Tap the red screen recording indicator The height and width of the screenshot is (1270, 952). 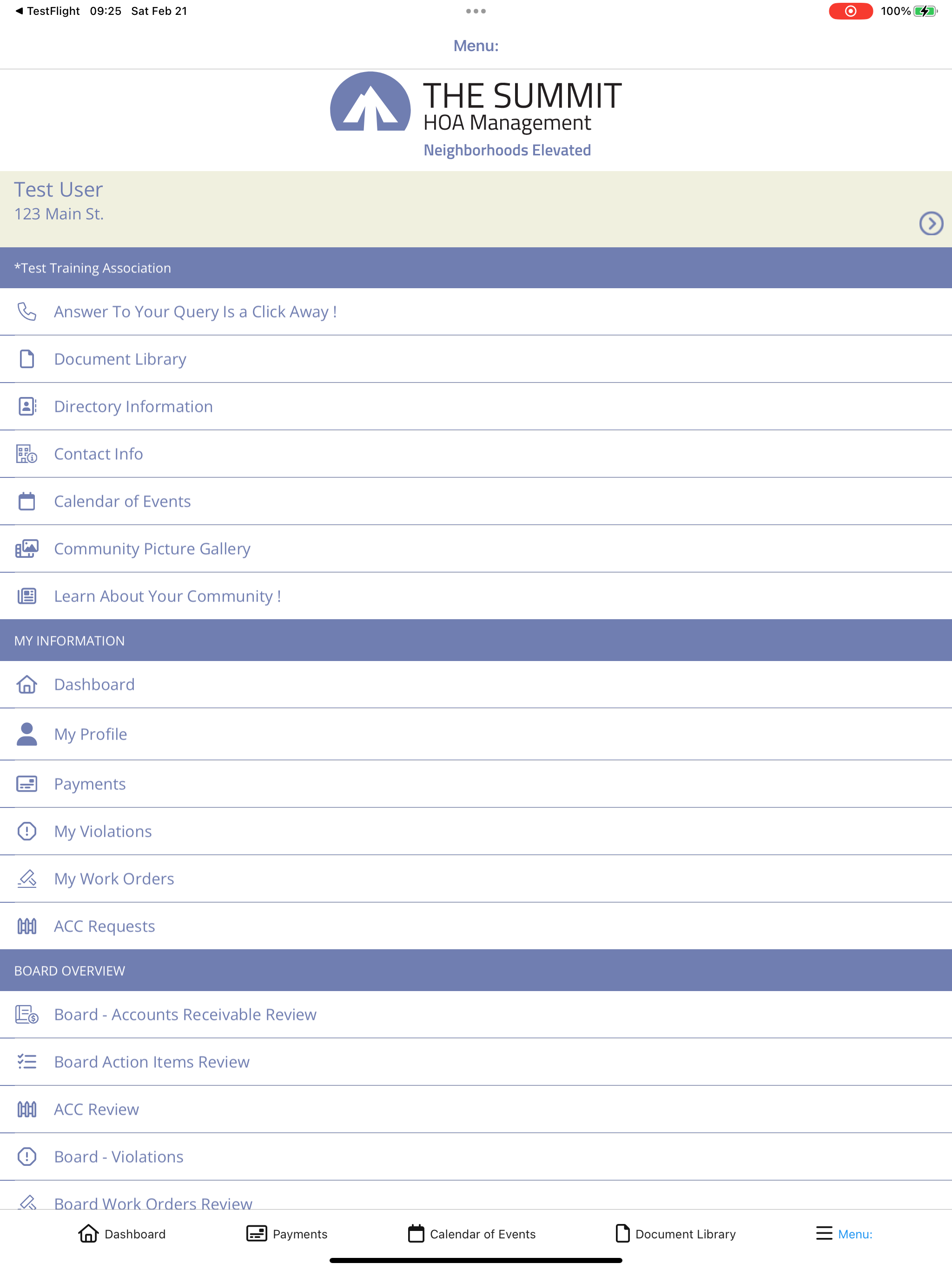coord(850,11)
